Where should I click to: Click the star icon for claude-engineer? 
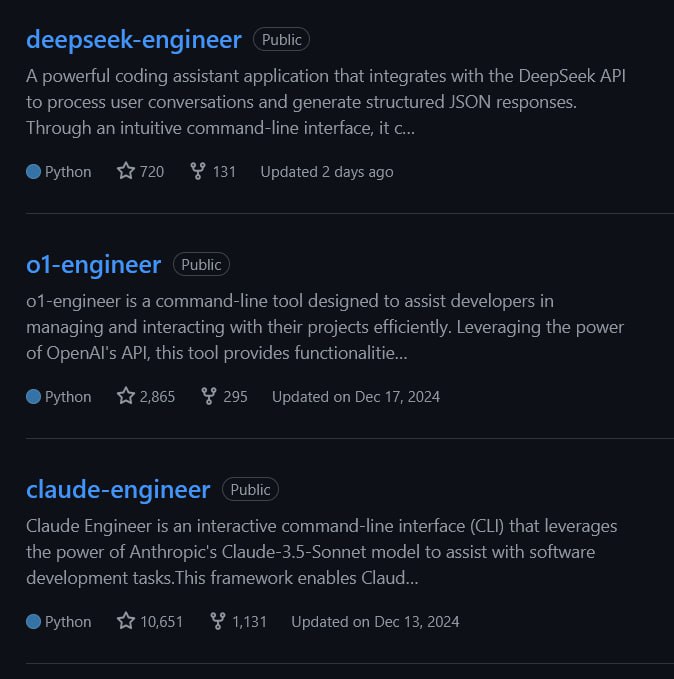[126, 621]
